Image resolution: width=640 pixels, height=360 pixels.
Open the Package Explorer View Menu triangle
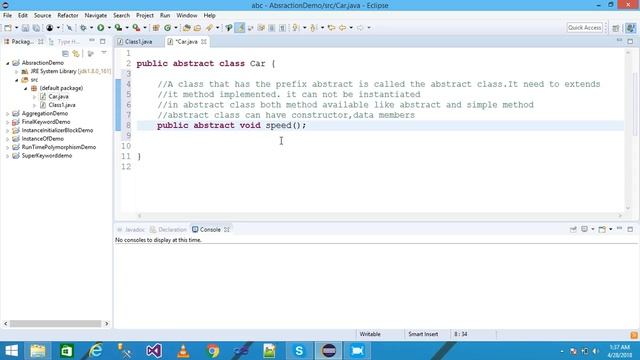click(104, 53)
